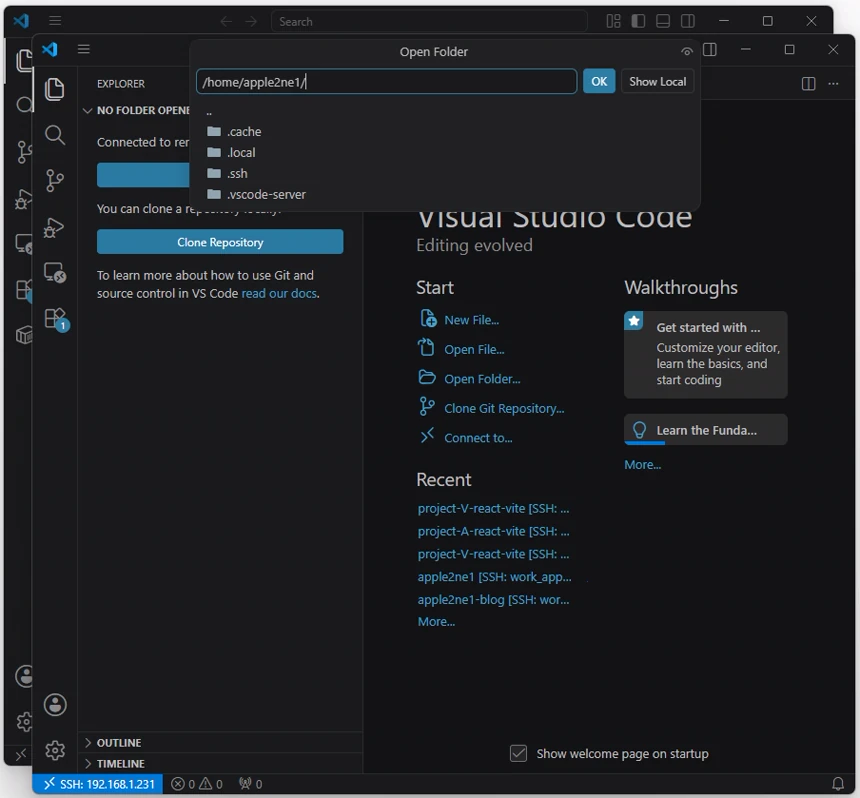Go back arrow in back window

(226, 21)
